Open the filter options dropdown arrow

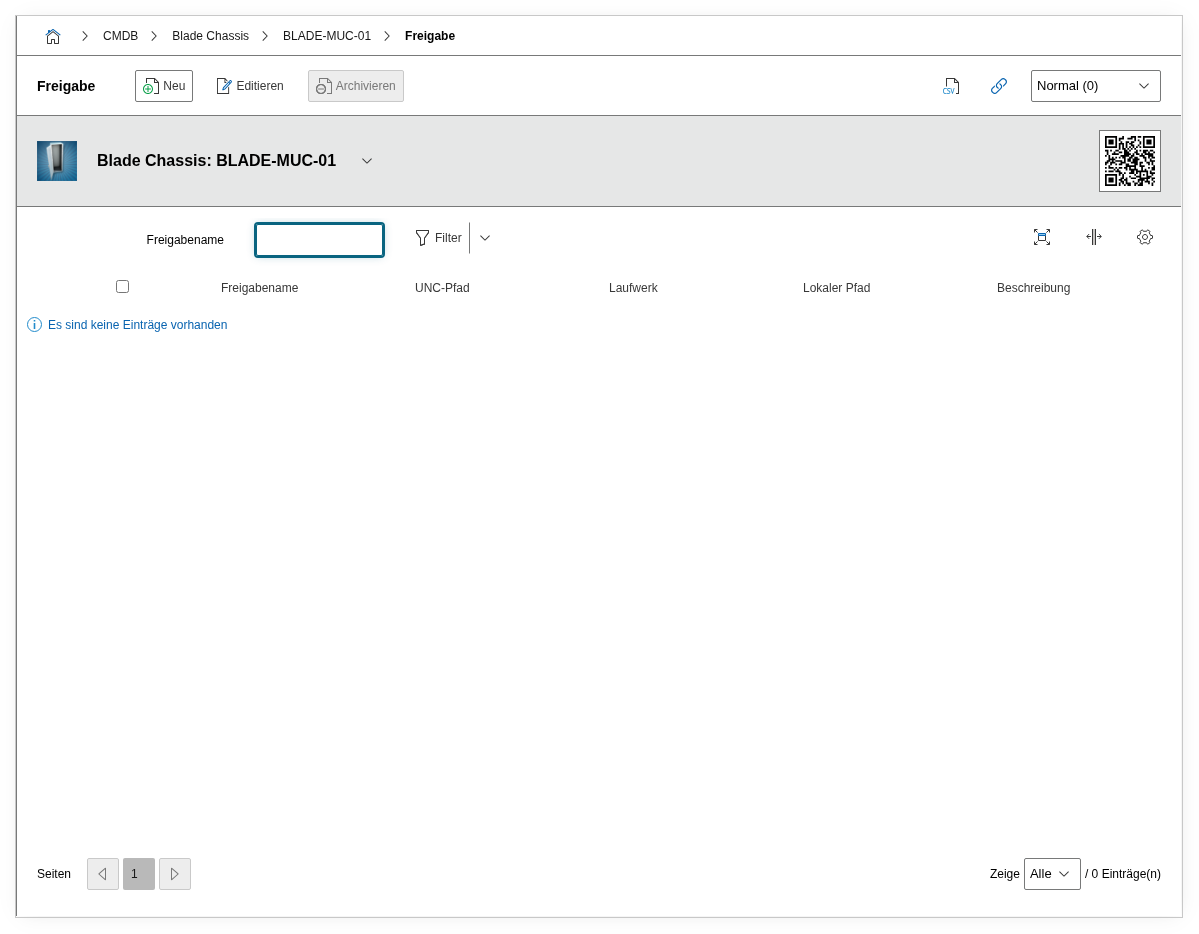(x=485, y=238)
